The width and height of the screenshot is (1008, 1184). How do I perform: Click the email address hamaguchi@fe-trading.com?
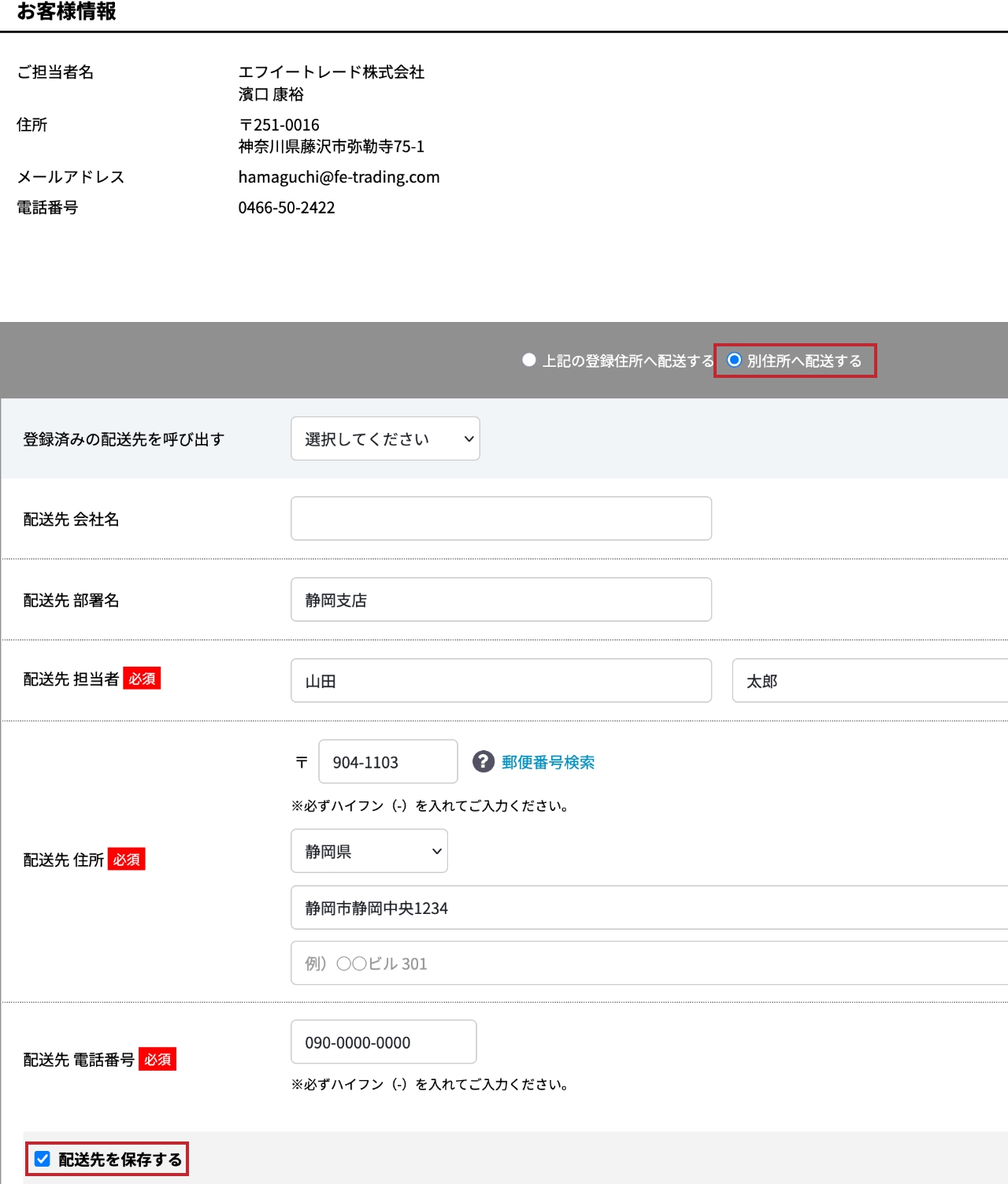[339, 177]
